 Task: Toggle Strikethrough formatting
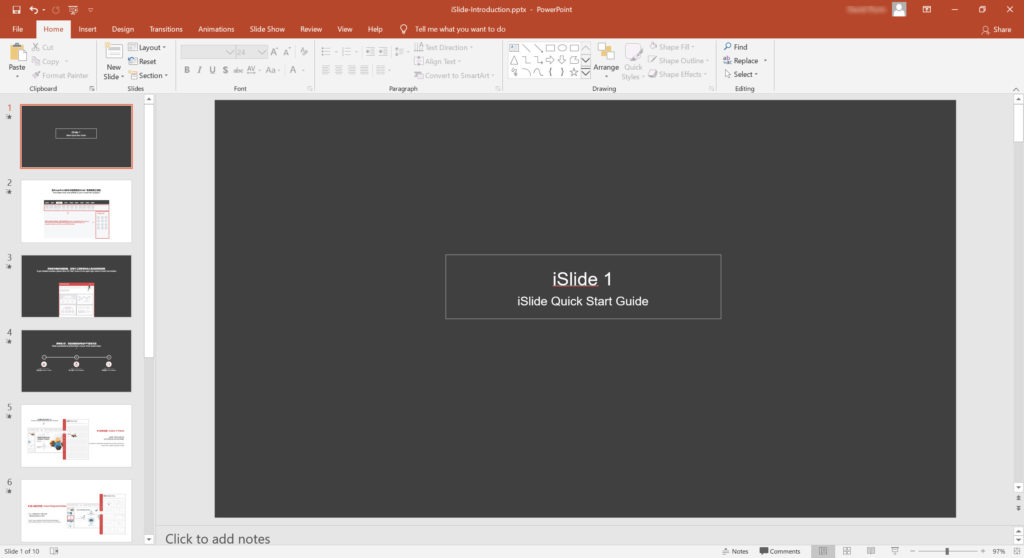tap(238, 70)
